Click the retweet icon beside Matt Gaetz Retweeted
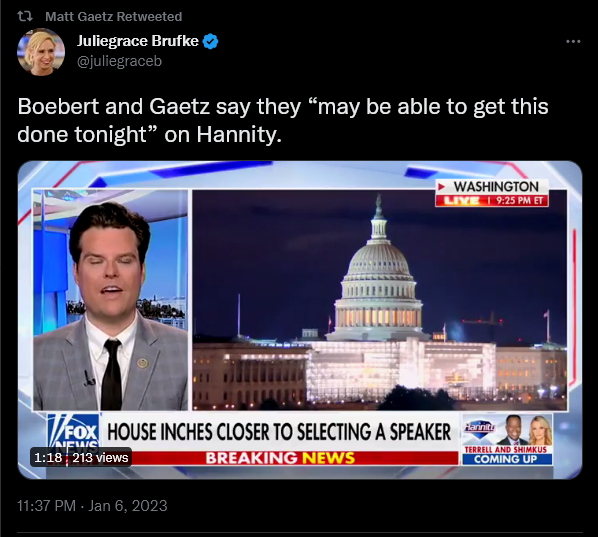 click(25, 16)
